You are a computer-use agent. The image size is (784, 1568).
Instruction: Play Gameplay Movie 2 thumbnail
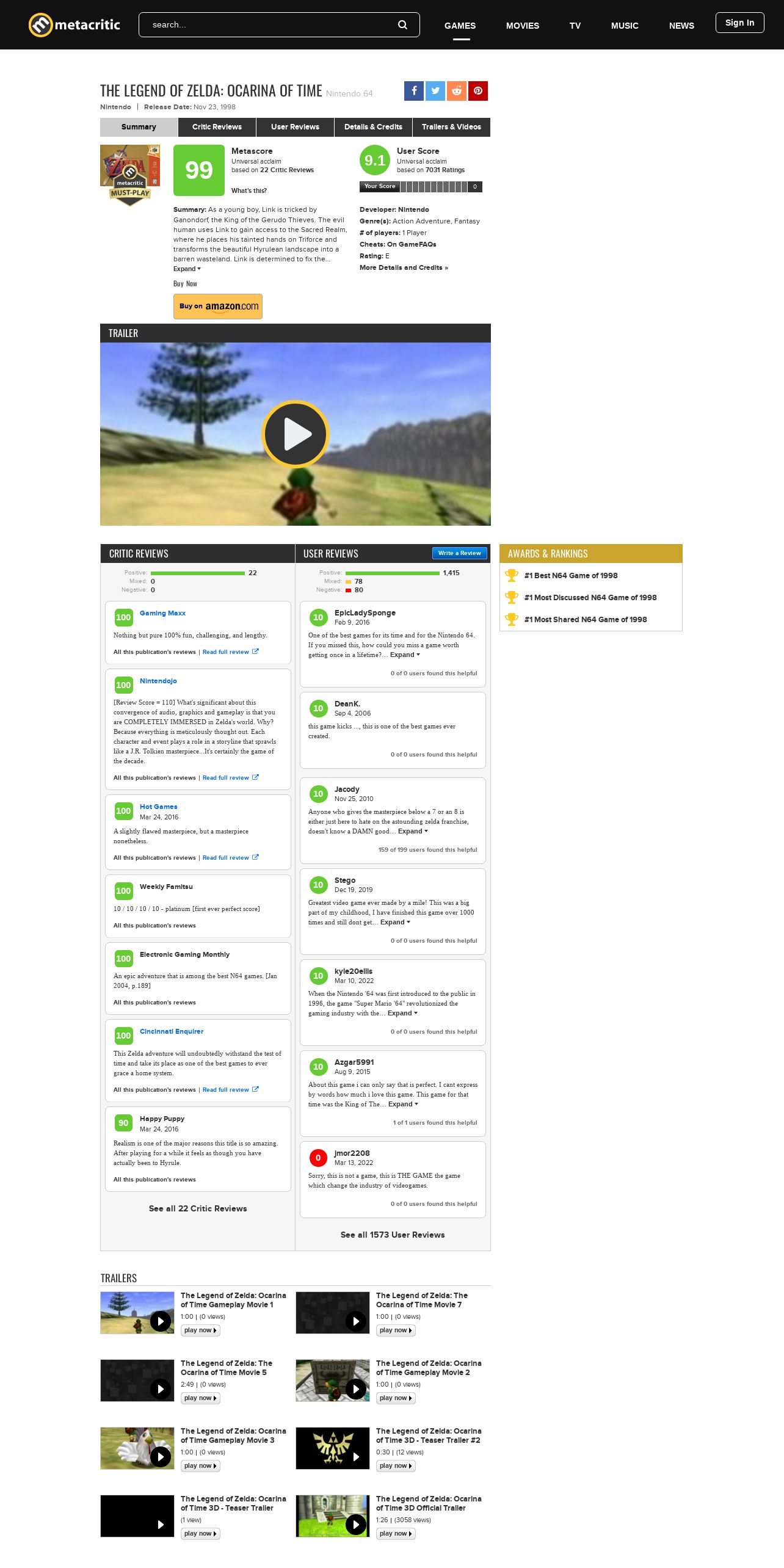tap(333, 1381)
